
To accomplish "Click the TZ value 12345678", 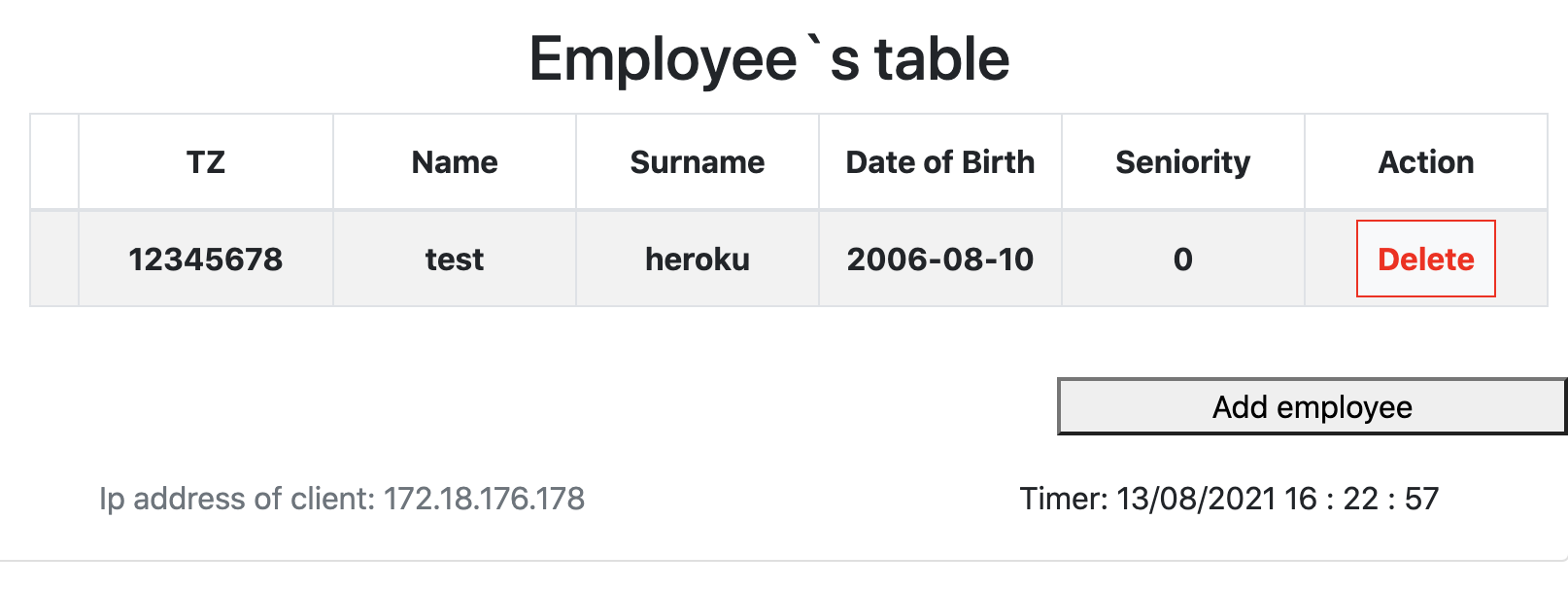I will [205, 259].
